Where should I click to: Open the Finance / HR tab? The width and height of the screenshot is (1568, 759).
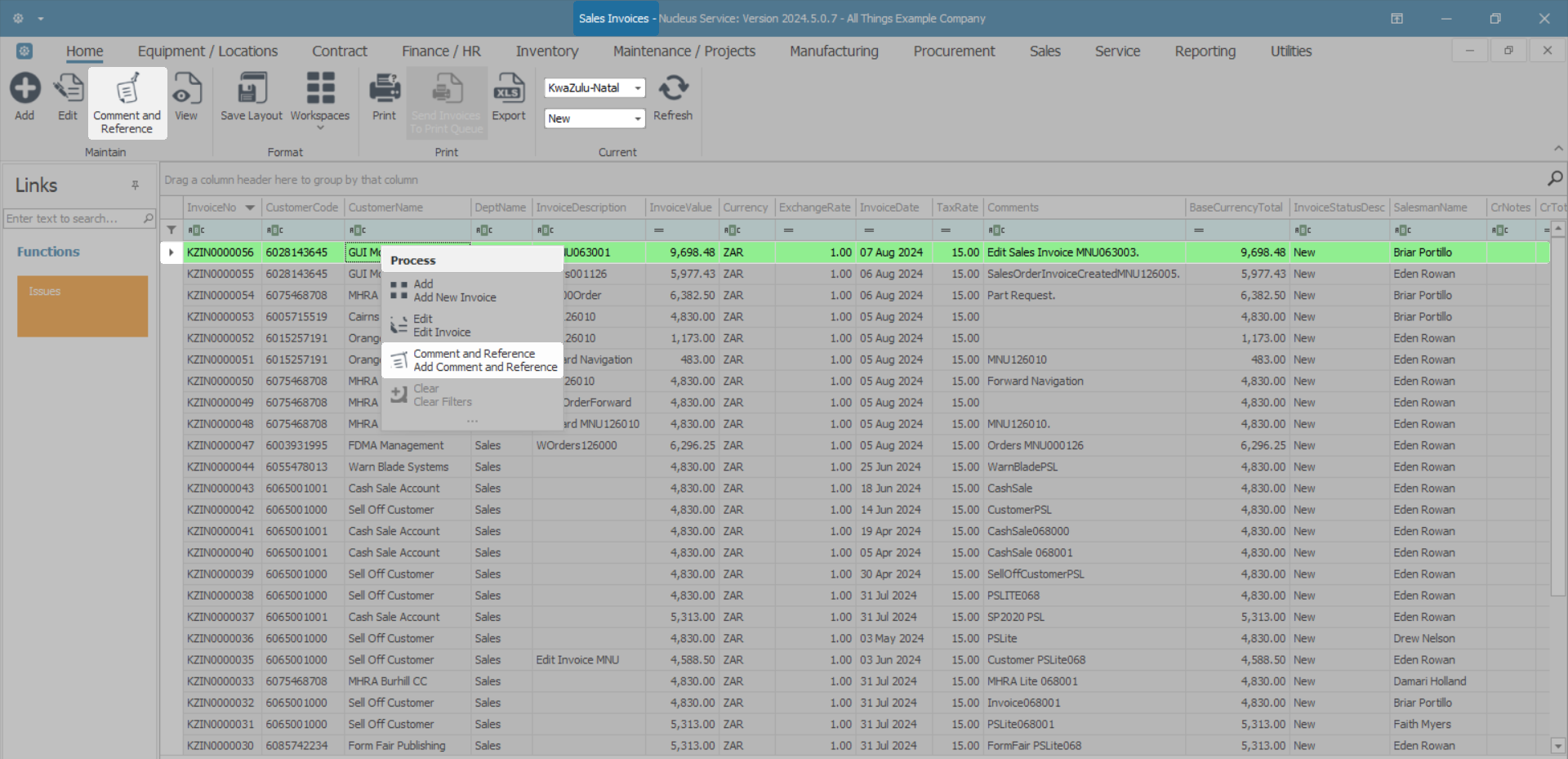441,51
